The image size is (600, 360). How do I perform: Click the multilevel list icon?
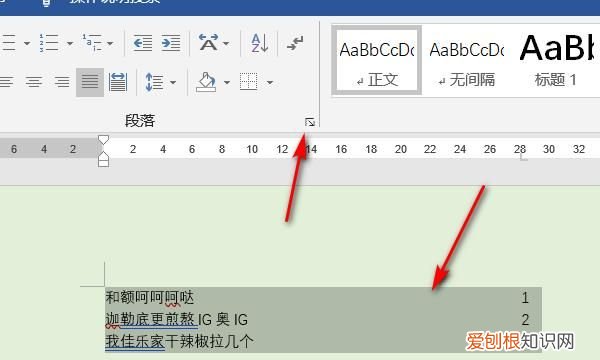pyautogui.click(x=92, y=43)
